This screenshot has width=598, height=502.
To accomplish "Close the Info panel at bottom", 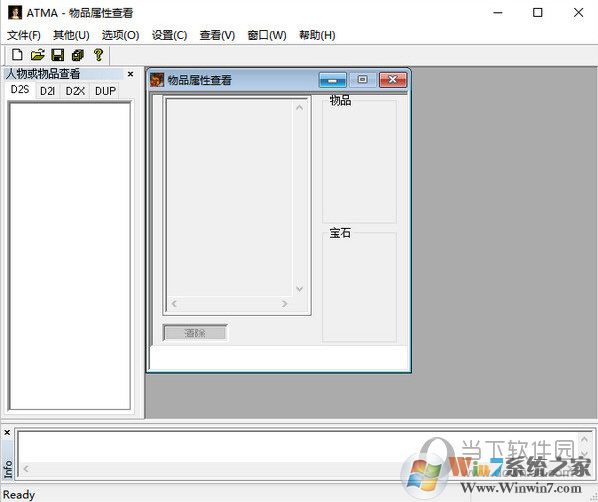I will click(x=7, y=433).
